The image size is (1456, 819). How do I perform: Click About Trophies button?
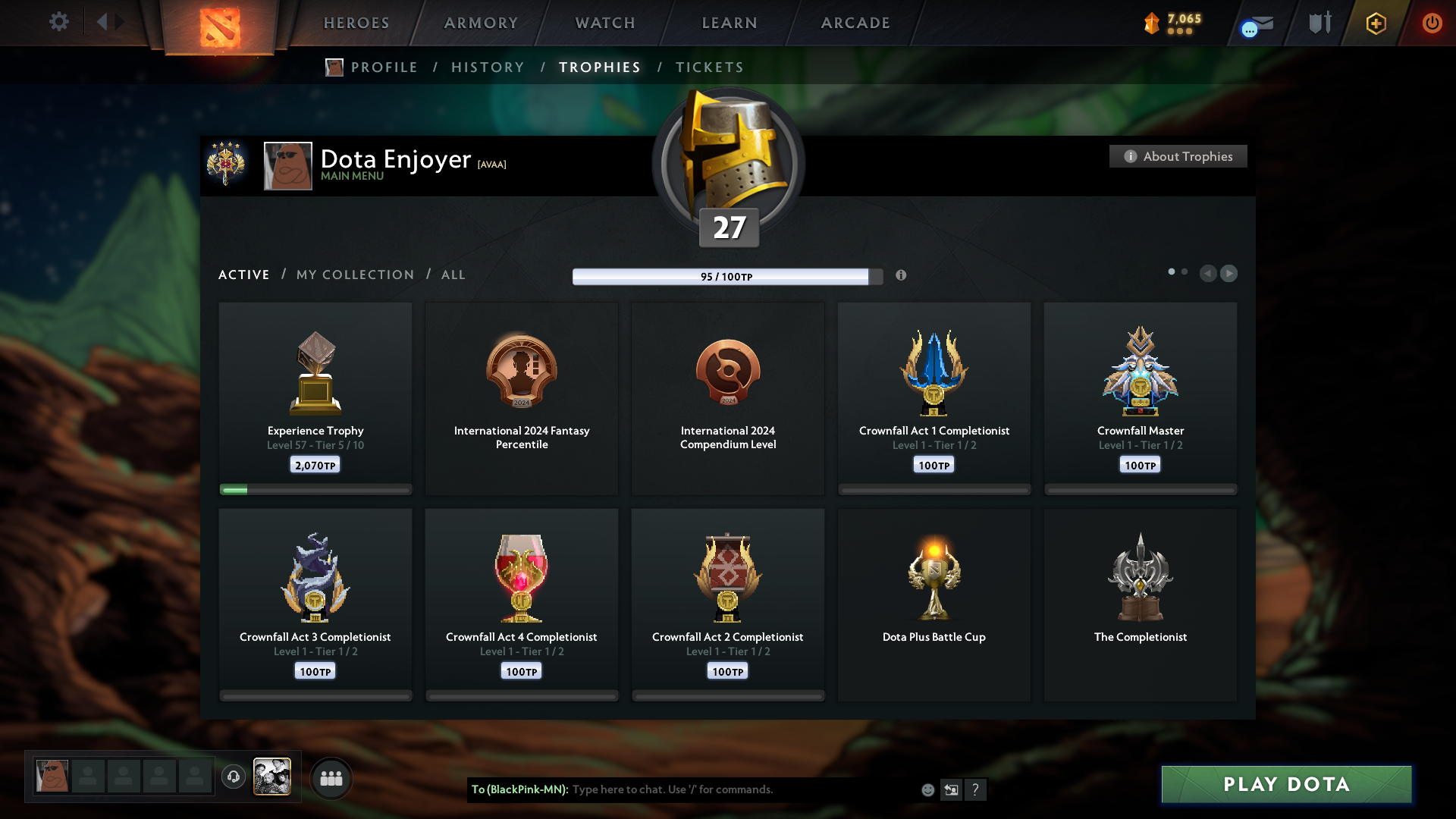(1178, 156)
